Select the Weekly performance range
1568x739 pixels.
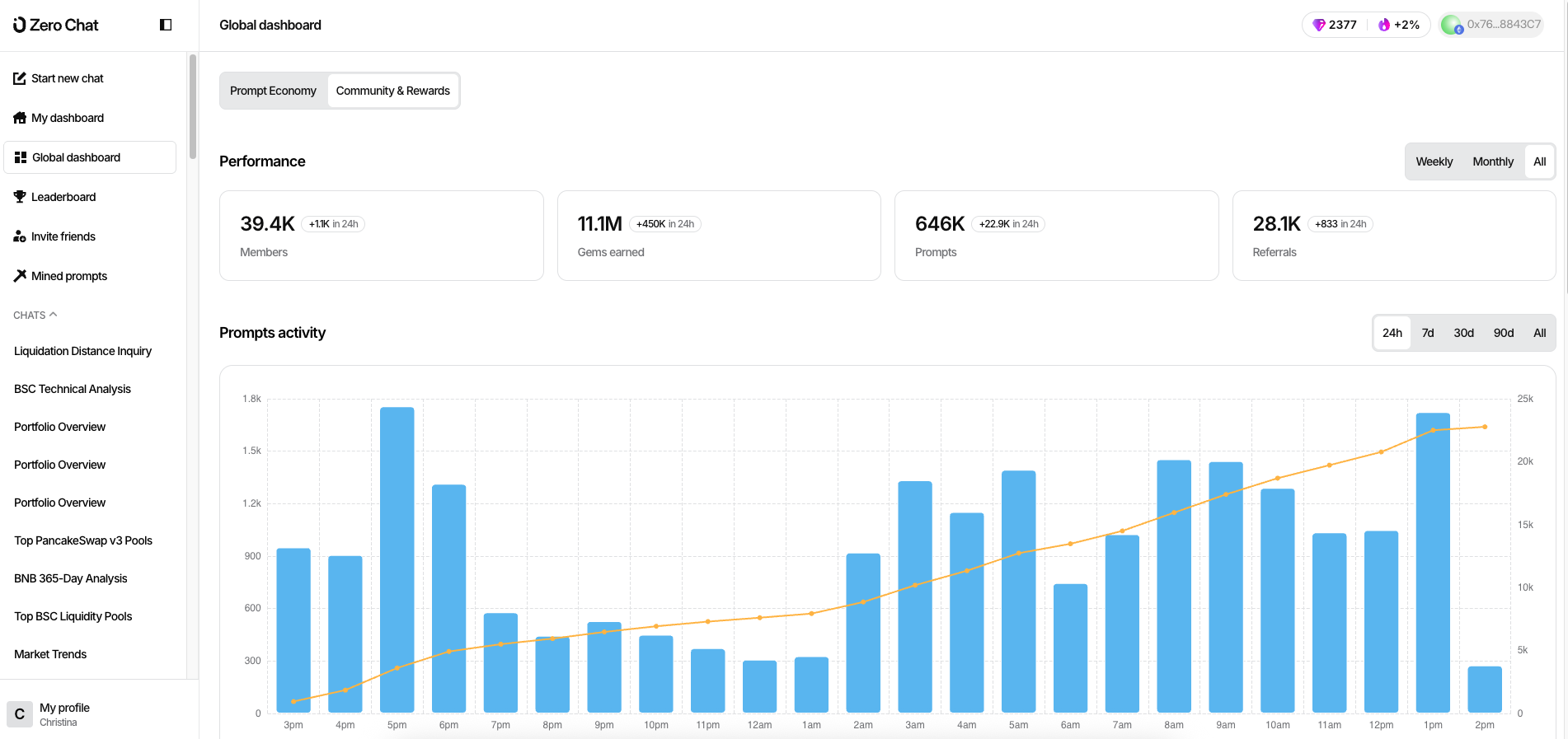[x=1434, y=161]
